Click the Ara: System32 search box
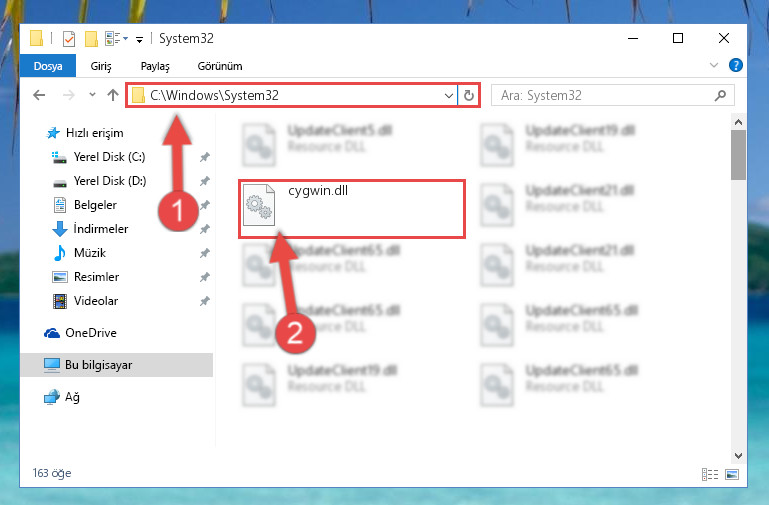This screenshot has height=505, width=769. [x=613, y=95]
